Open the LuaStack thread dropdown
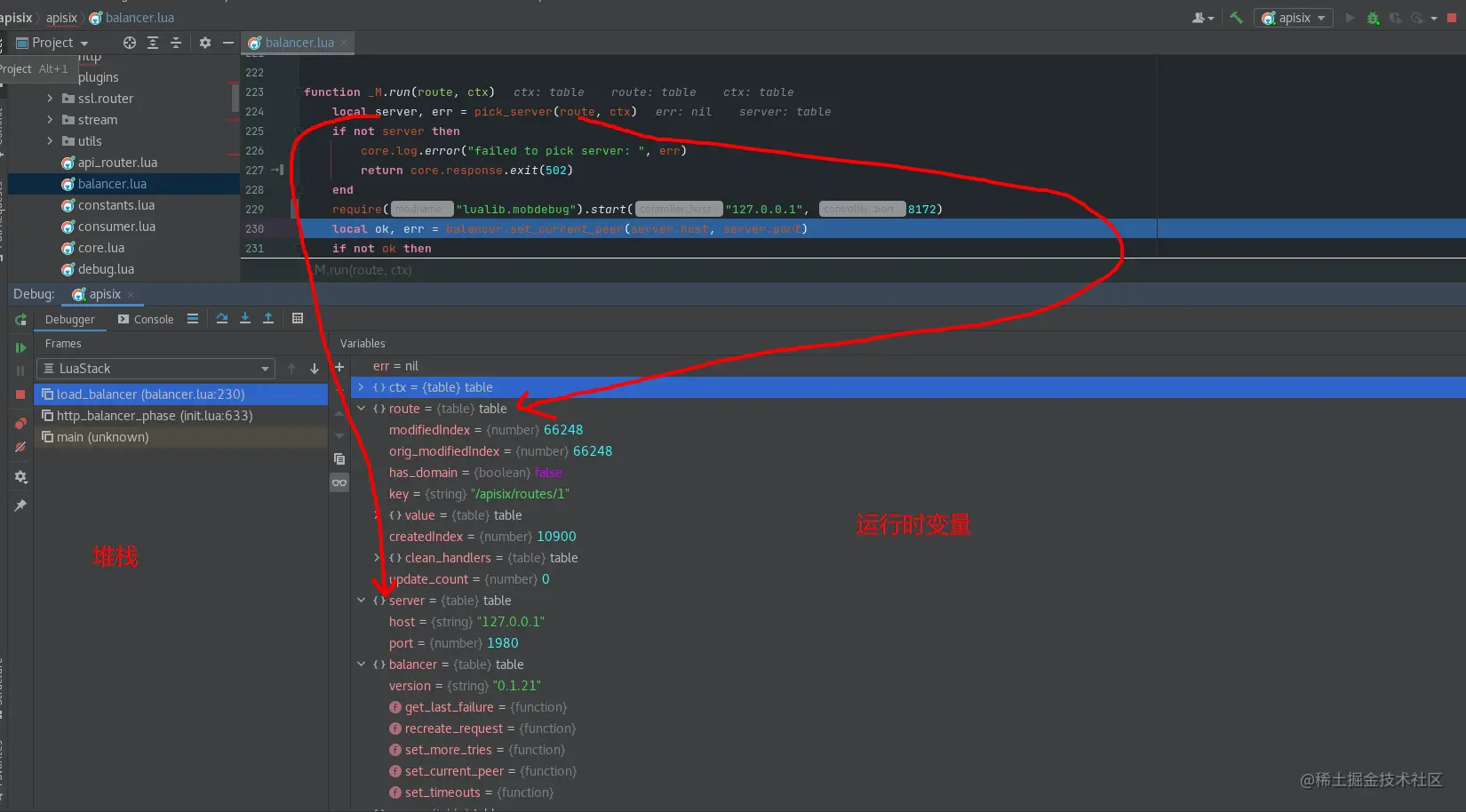1466x812 pixels. coord(155,369)
